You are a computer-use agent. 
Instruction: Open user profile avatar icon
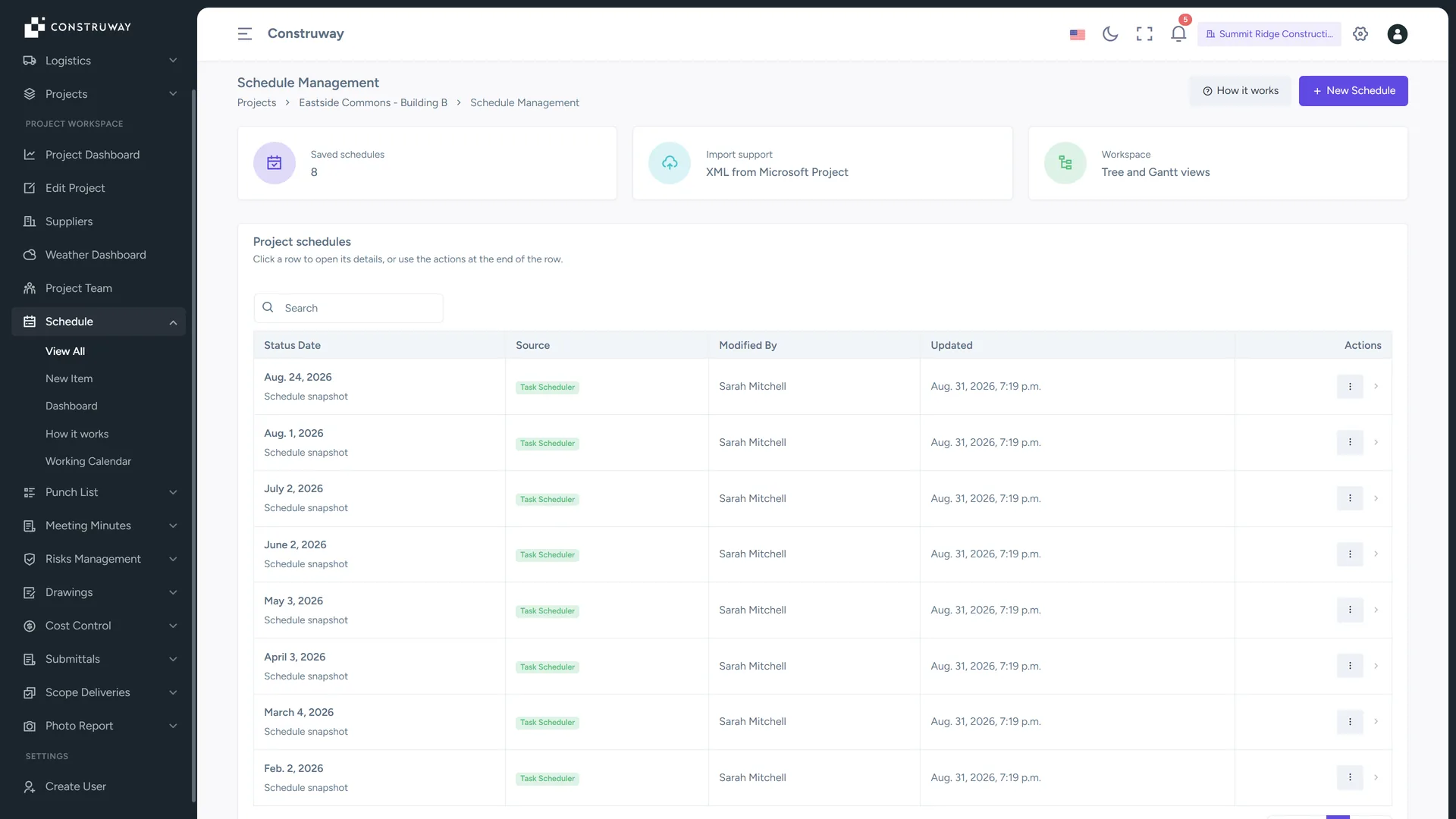1397,34
